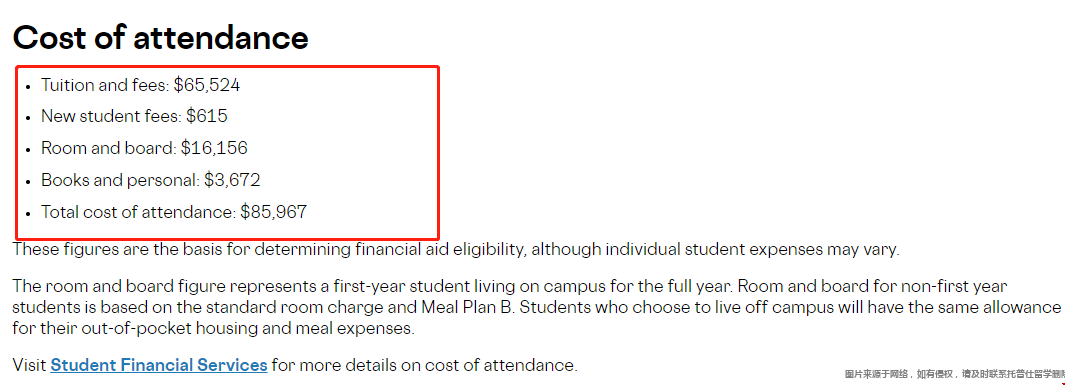
Task: Click the Chinese watermark text at bottom right
Action: point(954,374)
